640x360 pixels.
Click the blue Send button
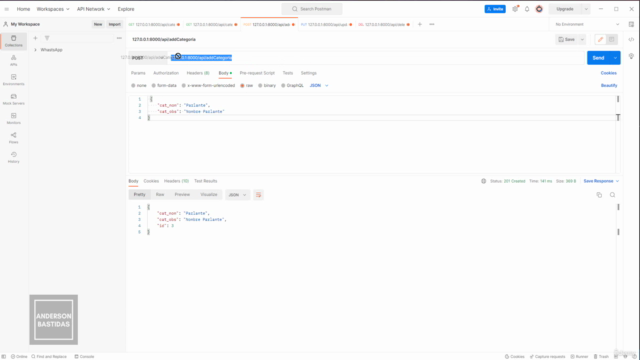coord(598,58)
